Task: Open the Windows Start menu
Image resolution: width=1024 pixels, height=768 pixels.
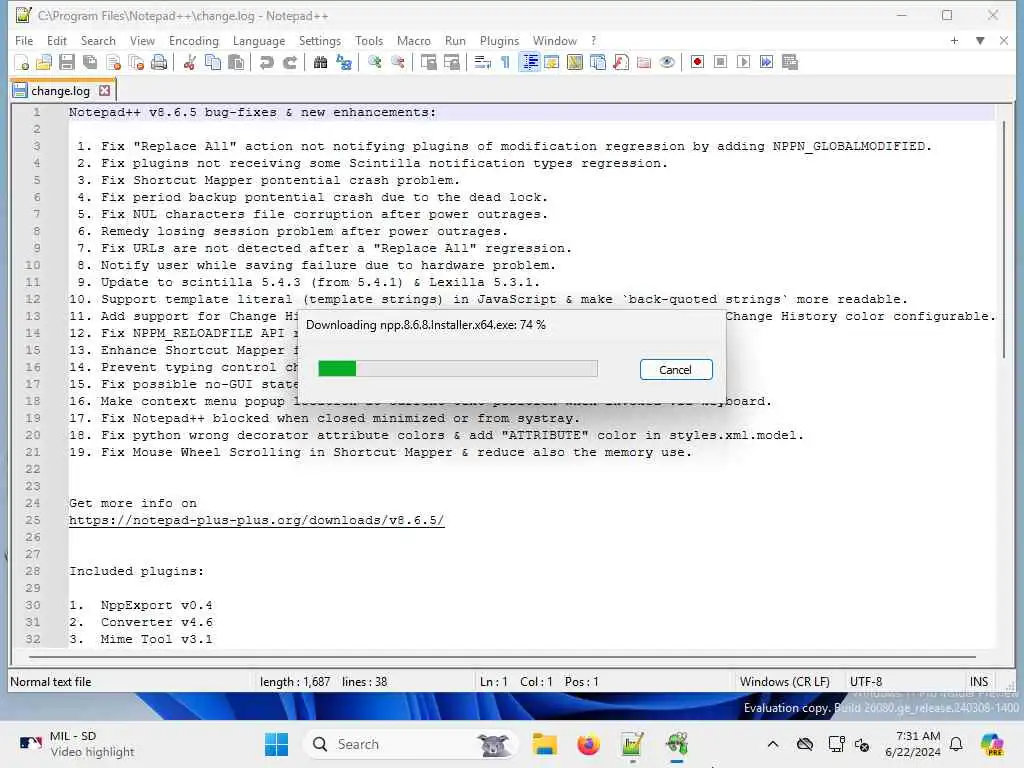Action: (x=276, y=744)
